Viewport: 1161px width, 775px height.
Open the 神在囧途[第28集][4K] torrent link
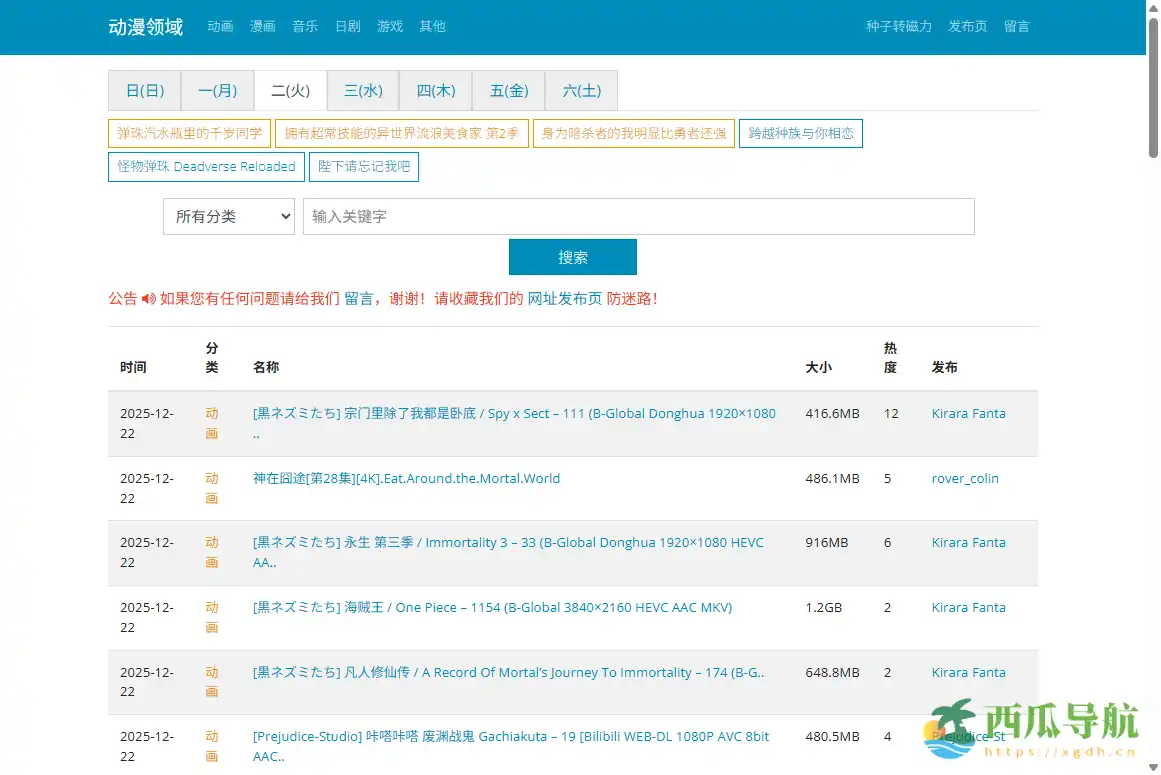coord(409,478)
